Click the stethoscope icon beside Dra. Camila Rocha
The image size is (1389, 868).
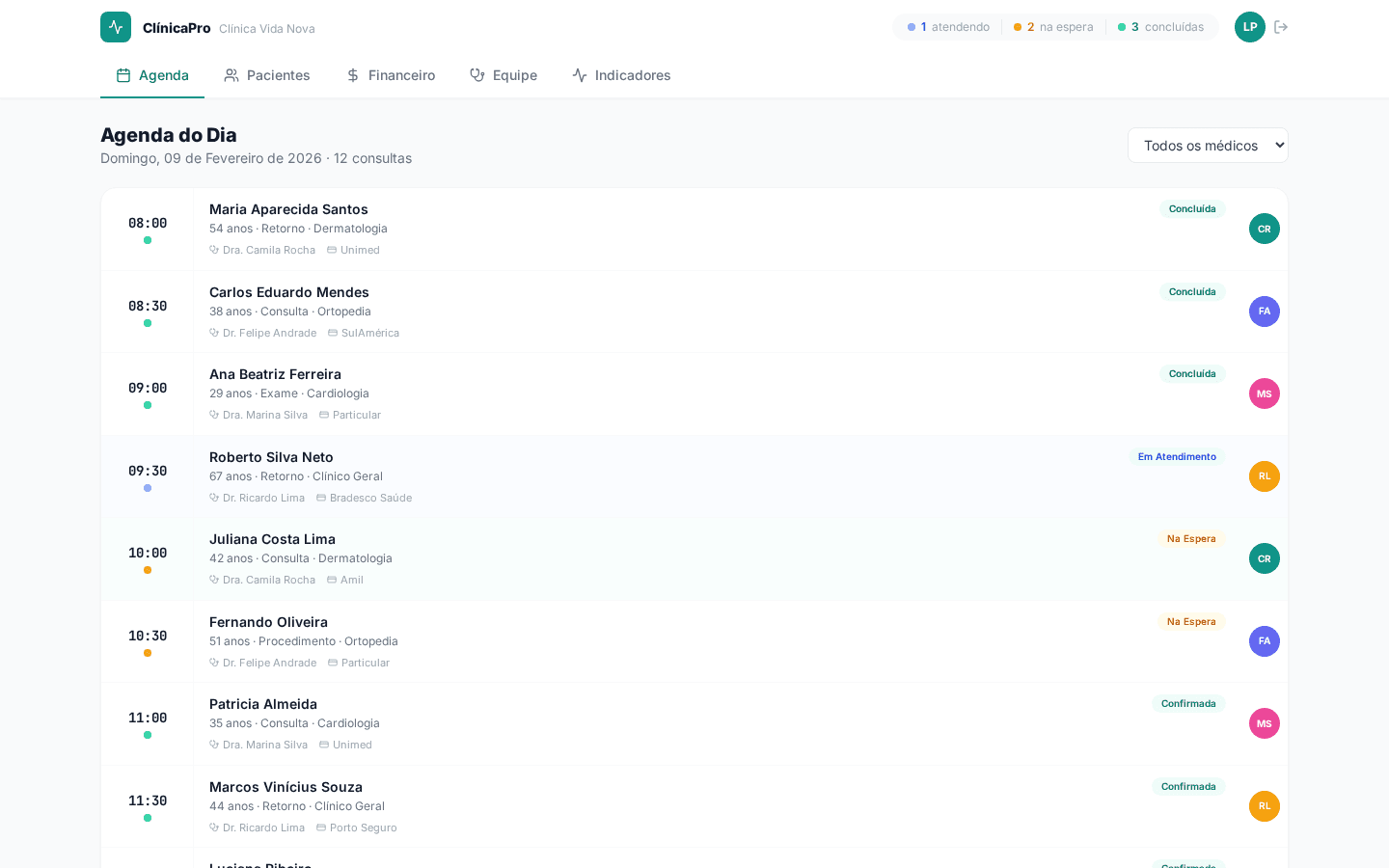click(x=214, y=250)
